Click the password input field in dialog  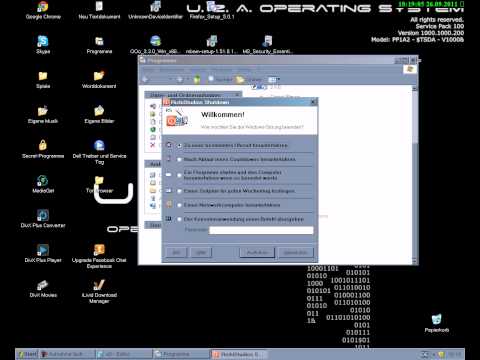[261, 230]
